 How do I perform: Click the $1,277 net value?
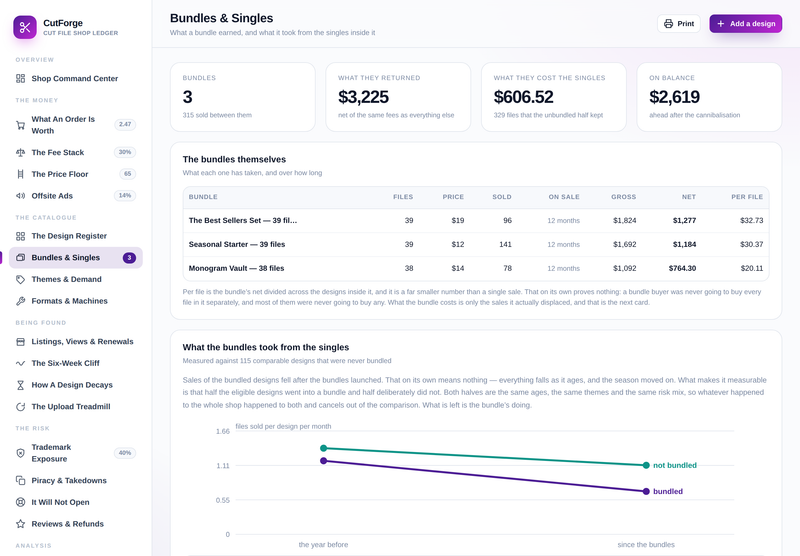pos(684,220)
